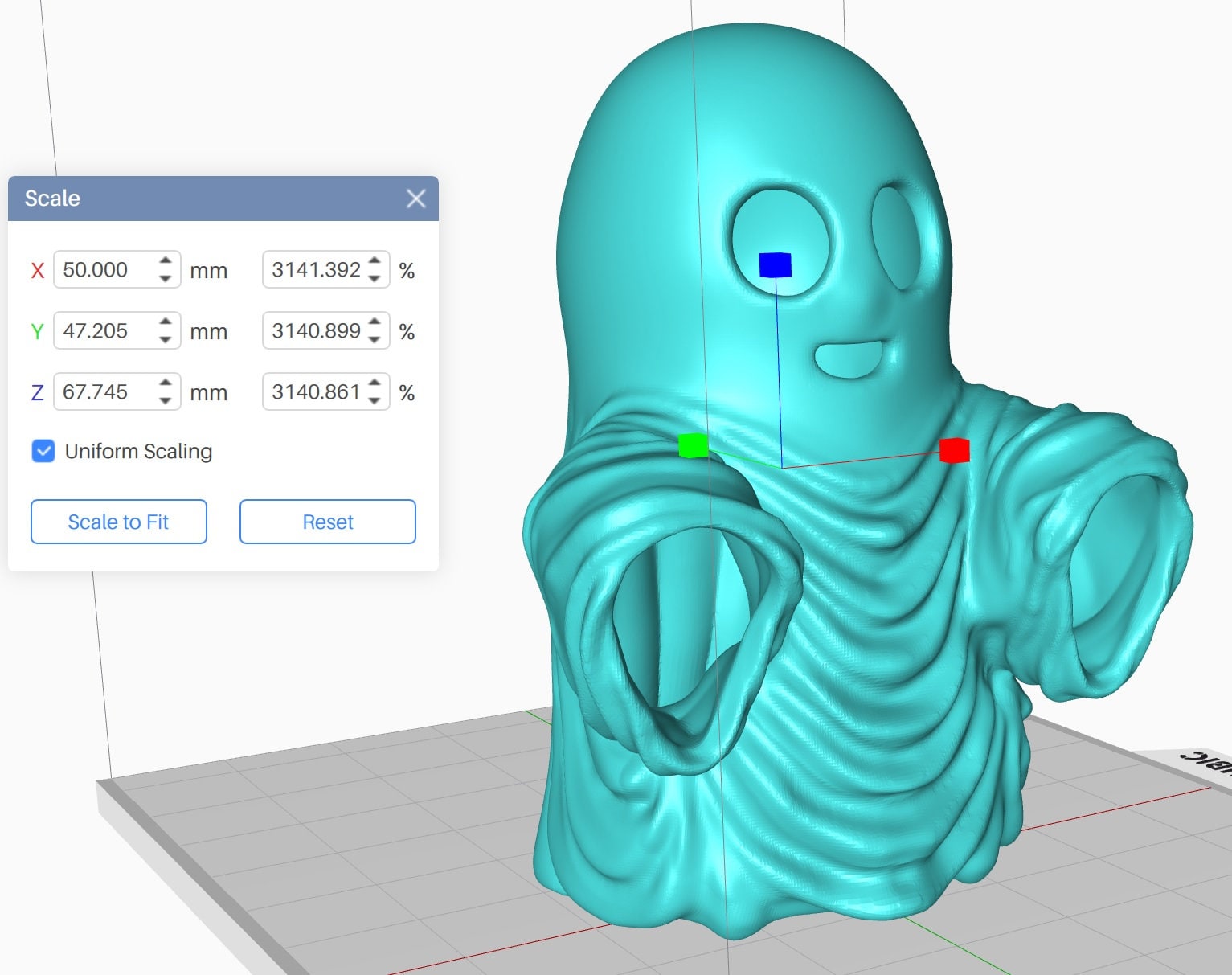Click the Scale dialog title bar

coord(201,199)
